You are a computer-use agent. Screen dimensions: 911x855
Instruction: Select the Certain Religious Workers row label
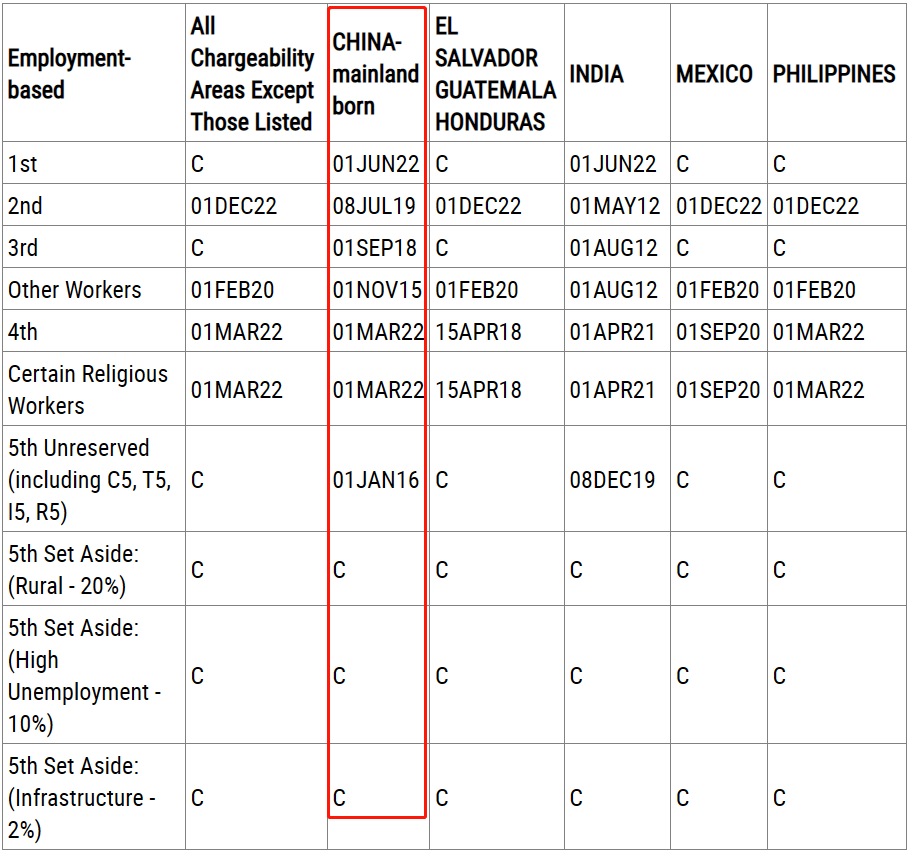point(88,390)
